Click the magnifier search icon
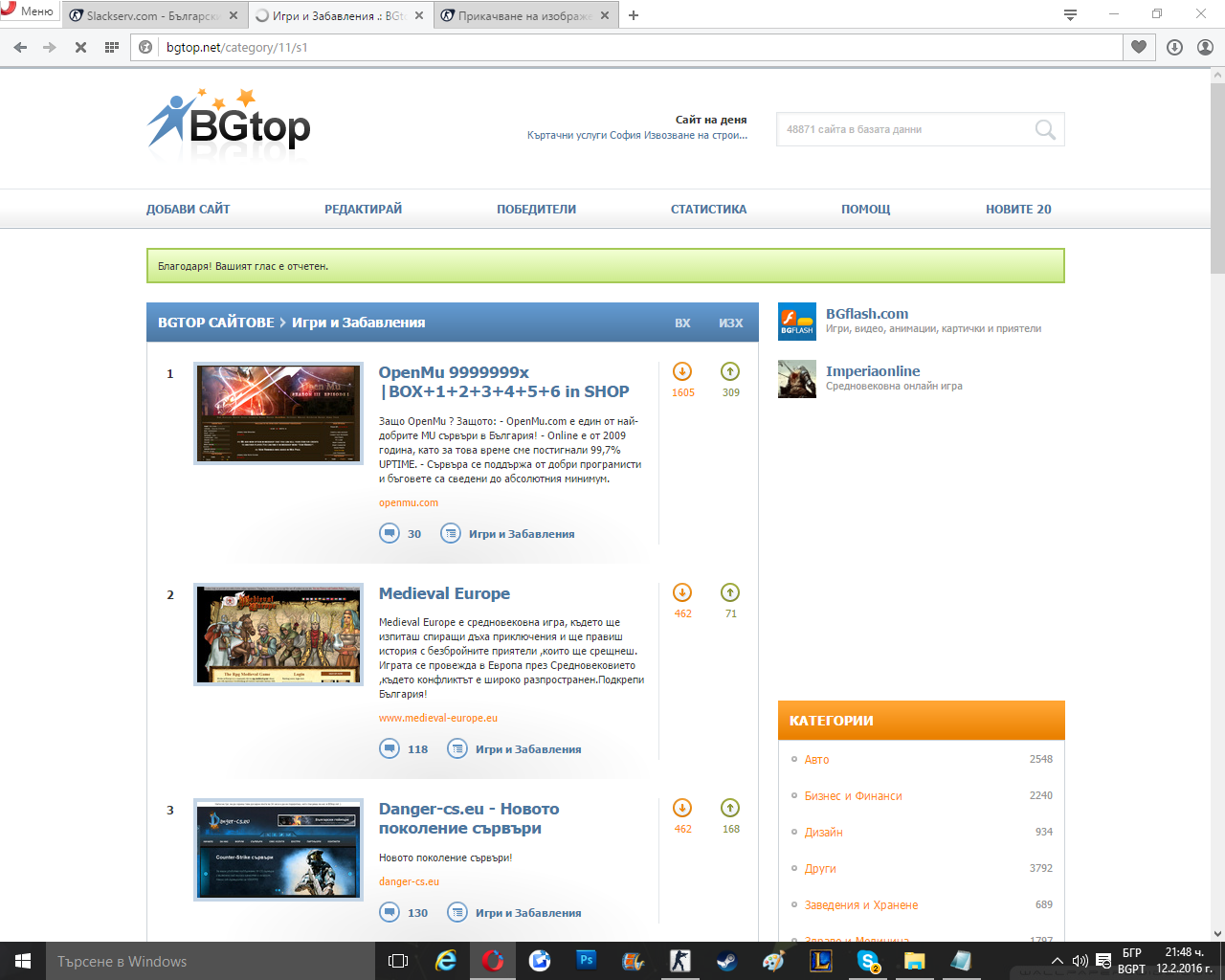This screenshot has width=1225, height=980. pyautogui.click(x=1045, y=129)
